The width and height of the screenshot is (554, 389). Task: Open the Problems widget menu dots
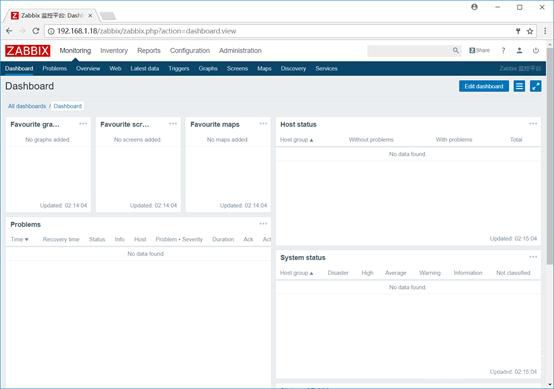pyautogui.click(x=263, y=224)
